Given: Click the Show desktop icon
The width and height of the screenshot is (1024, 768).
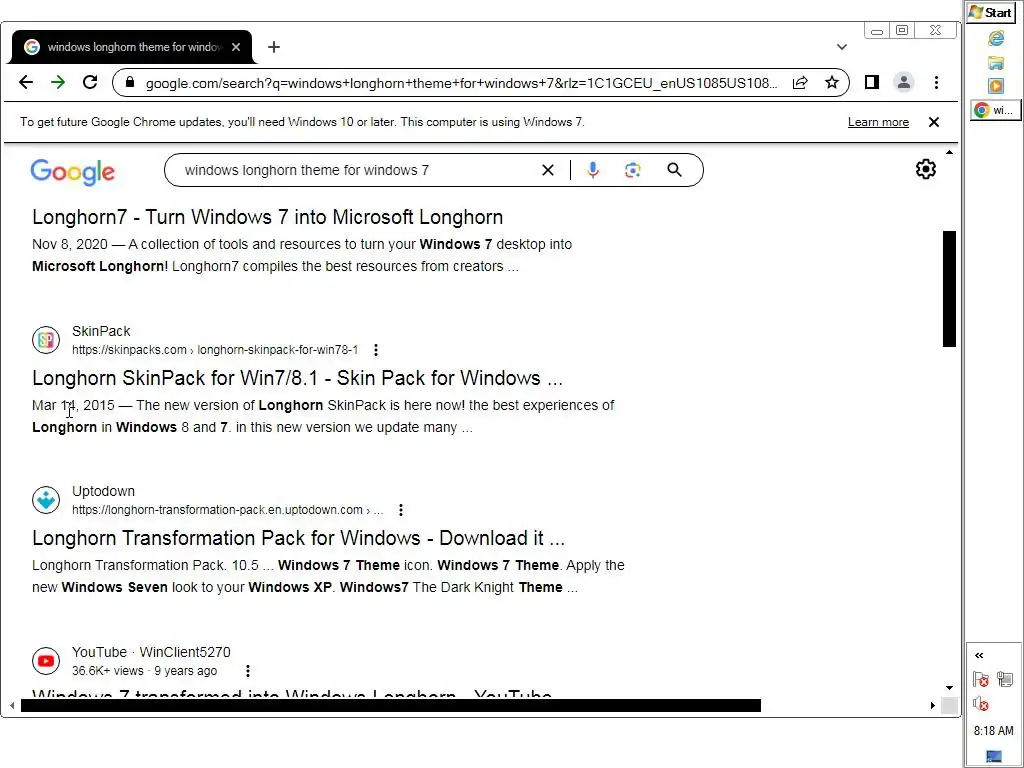Looking at the screenshot, I should [x=994, y=757].
